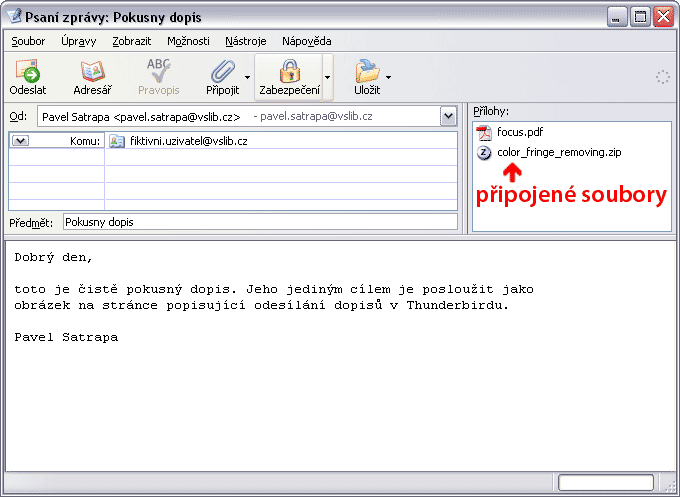Click the Odeslat send icon
The height and width of the screenshot is (497, 680).
coord(28,71)
